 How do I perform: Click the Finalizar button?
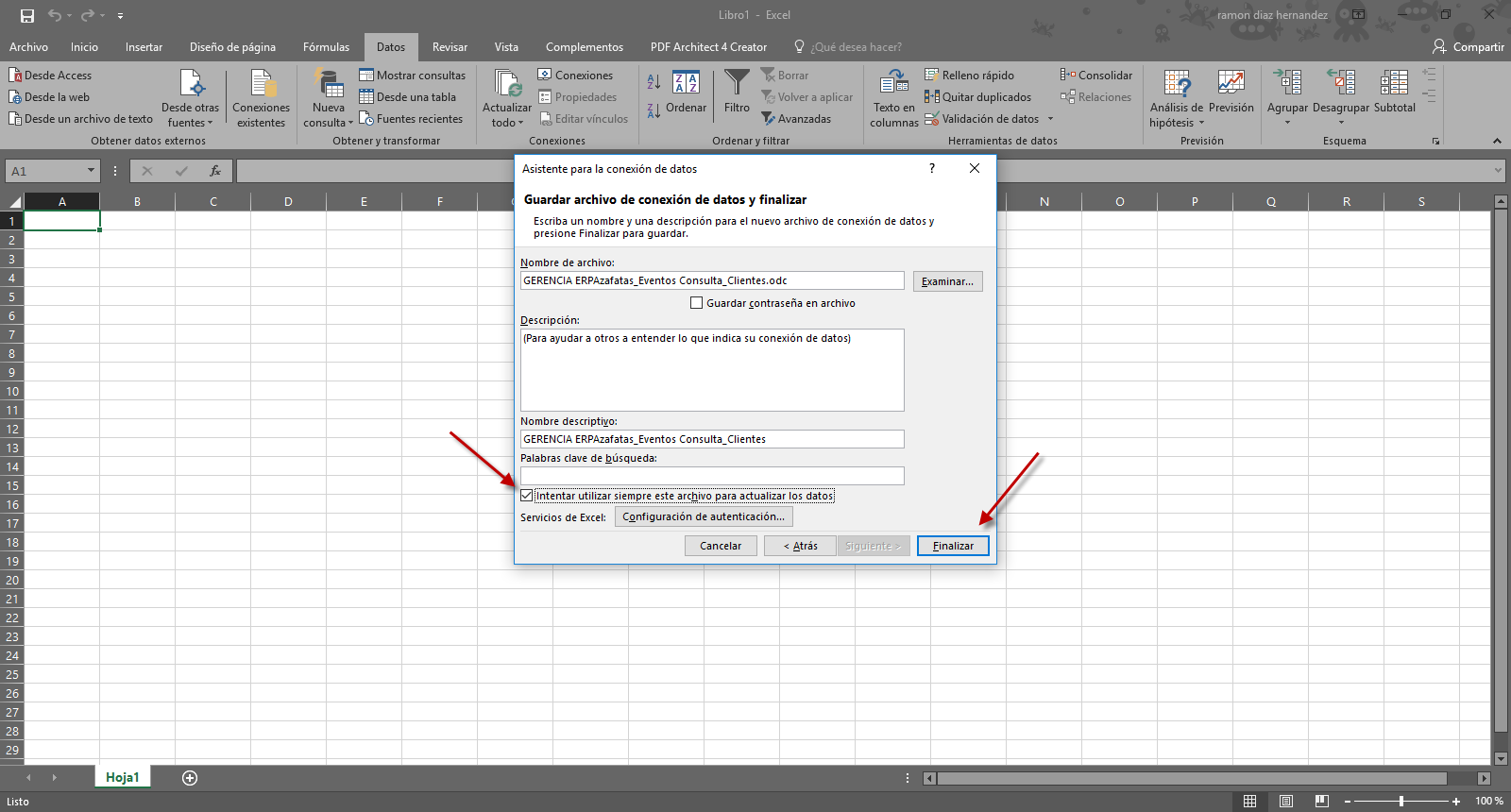(x=953, y=546)
